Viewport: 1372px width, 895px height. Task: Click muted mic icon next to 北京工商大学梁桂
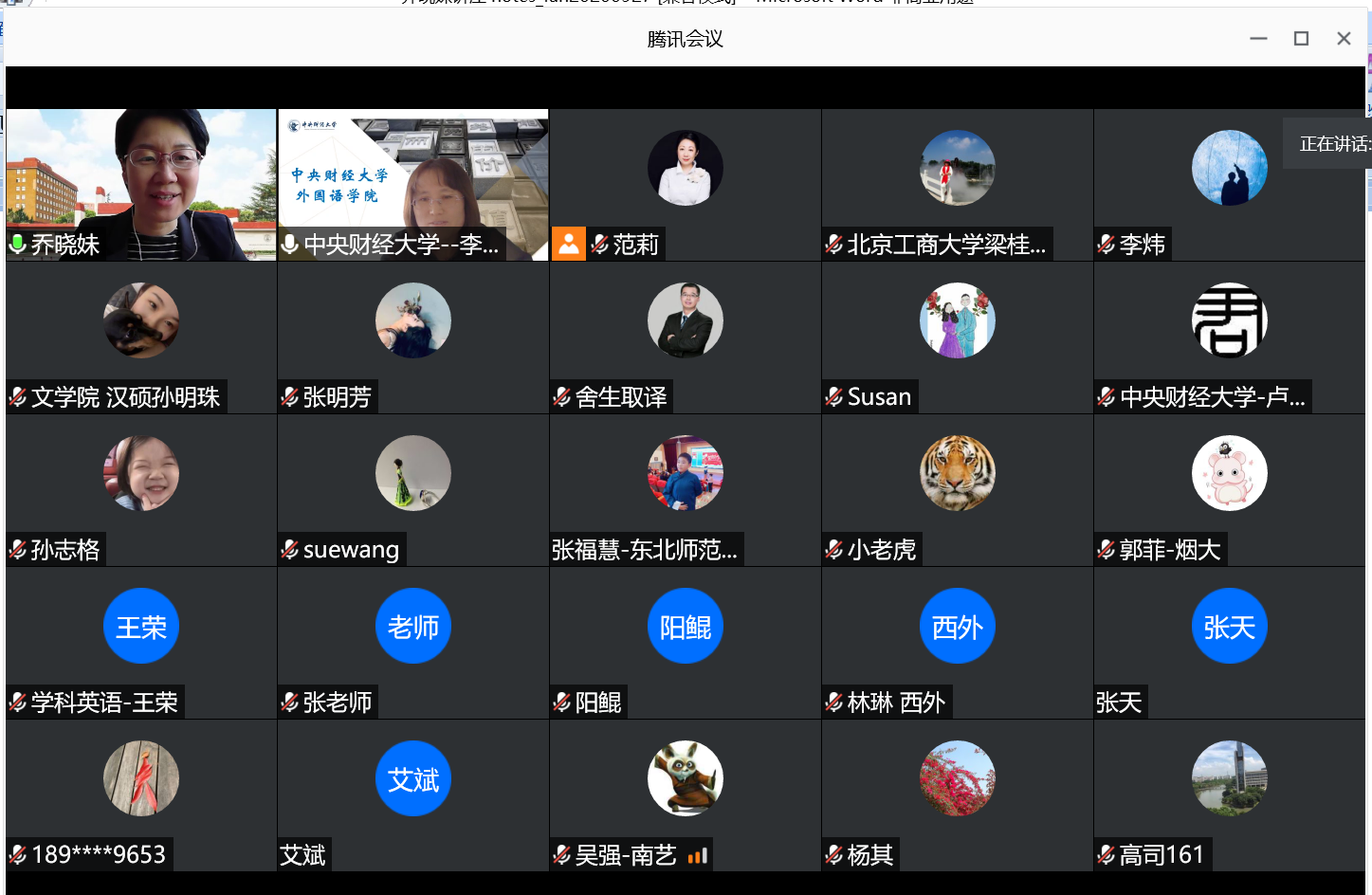pyautogui.click(x=833, y=245)
